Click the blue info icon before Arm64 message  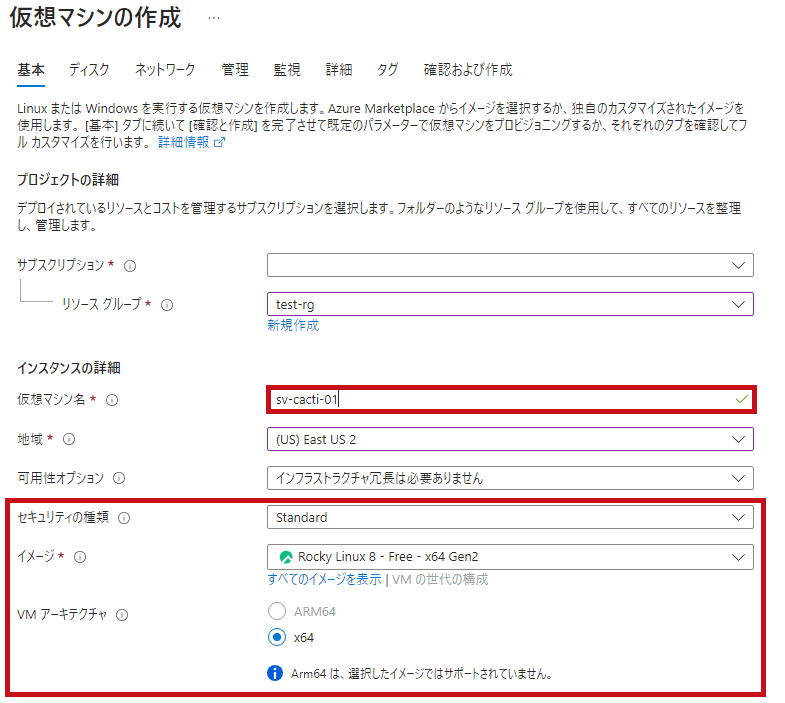click(x=275, y=673)
